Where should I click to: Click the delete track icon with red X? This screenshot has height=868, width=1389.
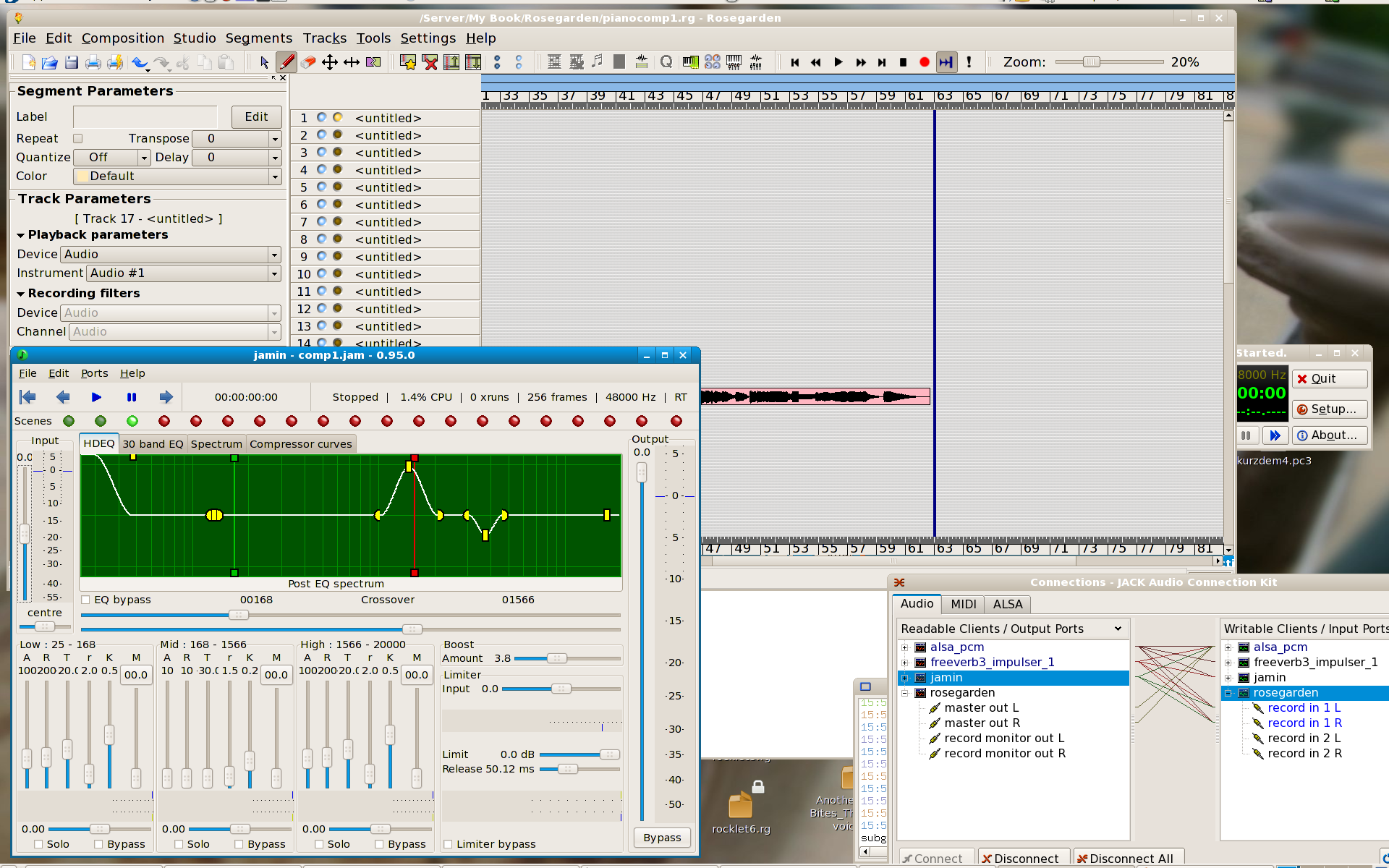pos(430,63)
